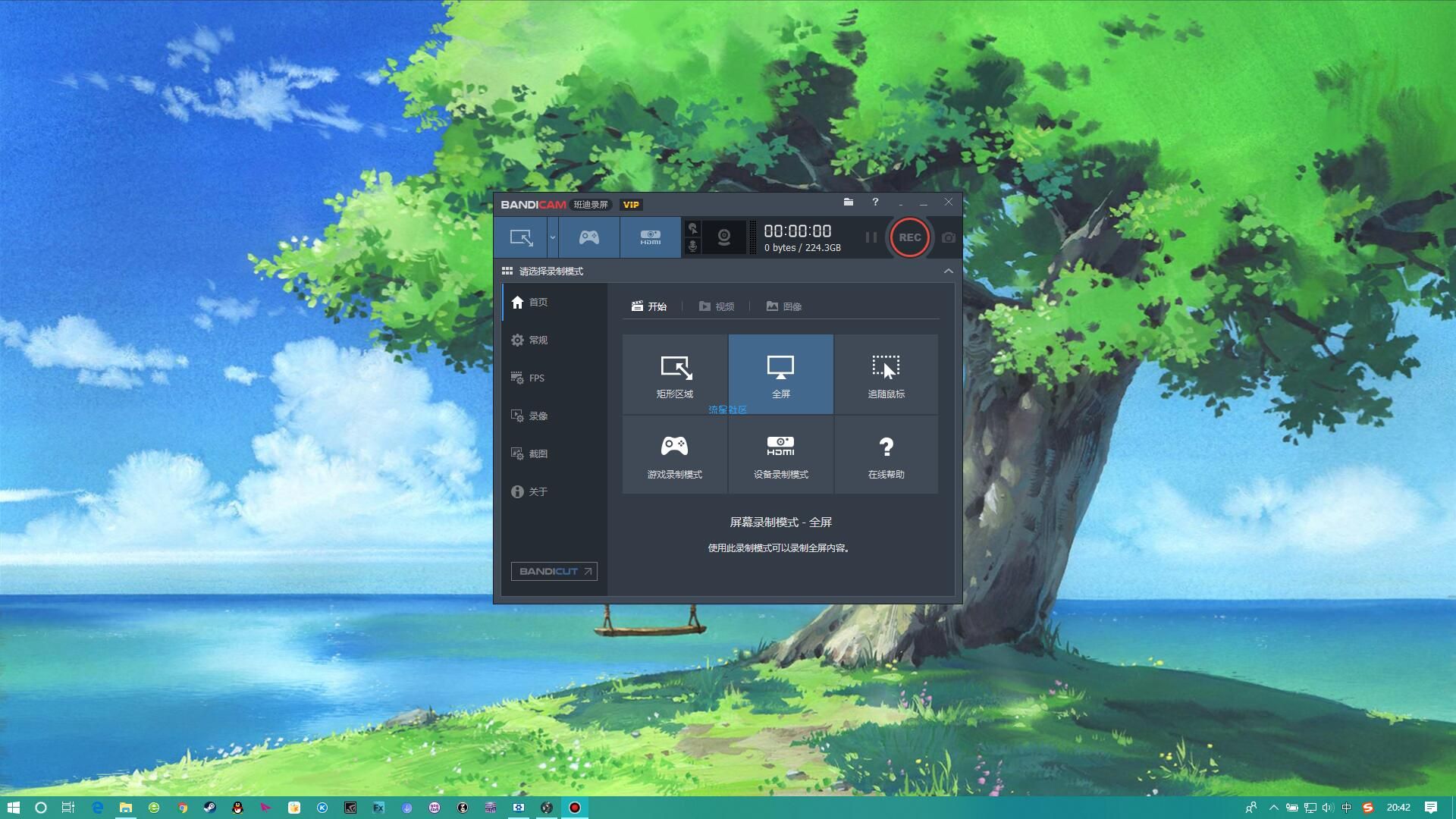
Task: Switch to the 开始 tab
Action: click(x=649, y=306)
